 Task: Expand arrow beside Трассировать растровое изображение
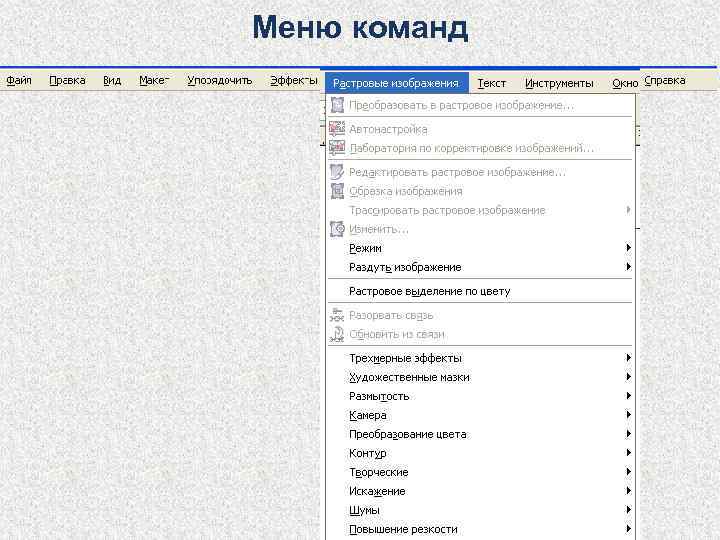pyautogui.click(x=628, y=209)
